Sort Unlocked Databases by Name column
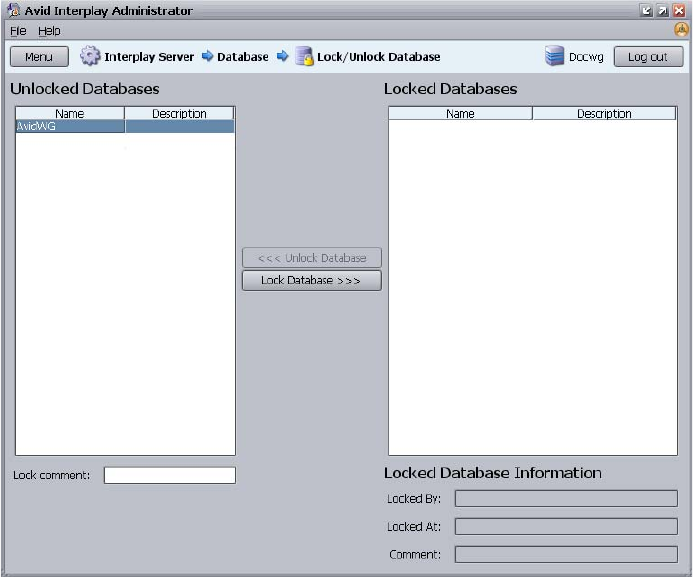Viewport: 693px width, 577px height. click(70, 114)
